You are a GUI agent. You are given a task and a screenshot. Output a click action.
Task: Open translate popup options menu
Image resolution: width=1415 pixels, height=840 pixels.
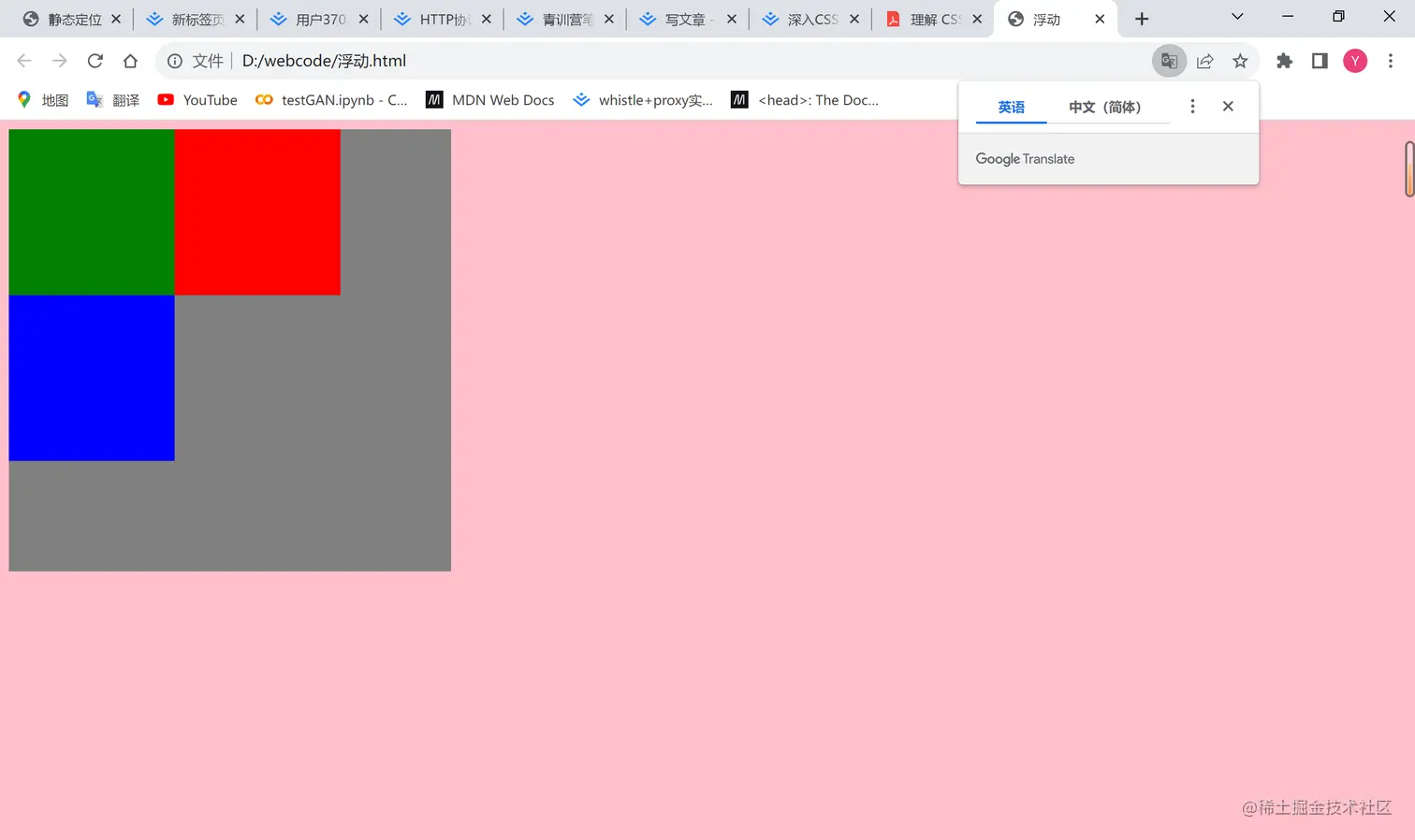1192,107
